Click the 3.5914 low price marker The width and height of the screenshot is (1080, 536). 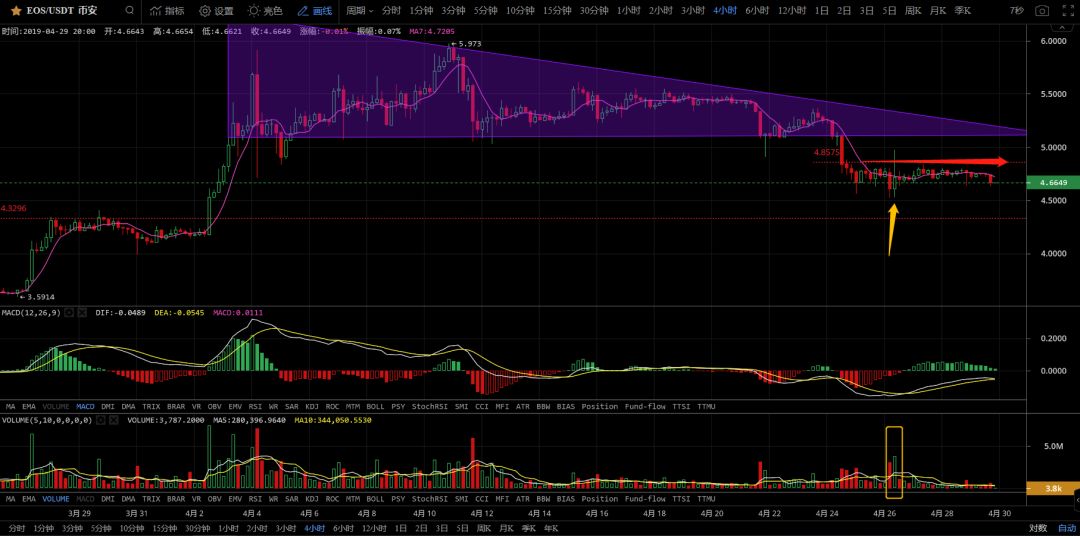tap(37, 297)
